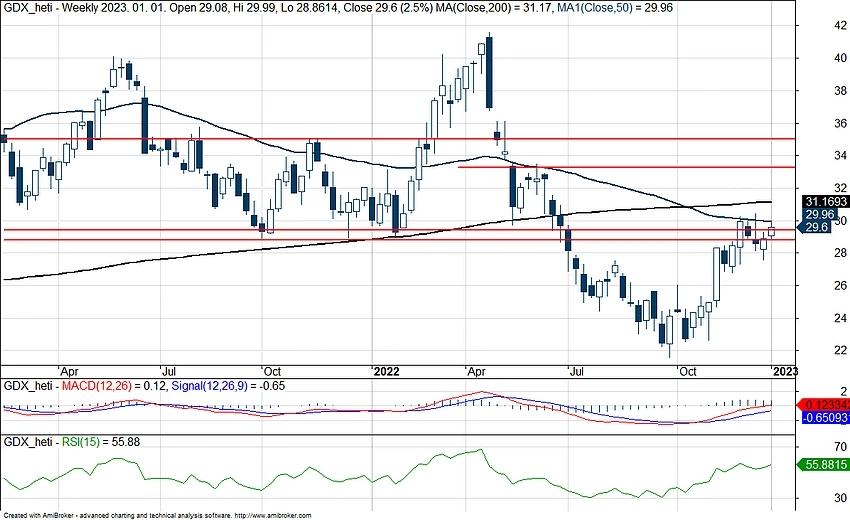Click the first Jul label on time axis
Image resolution: width=850 pixels, height=520 pixels.
point(169,371)
